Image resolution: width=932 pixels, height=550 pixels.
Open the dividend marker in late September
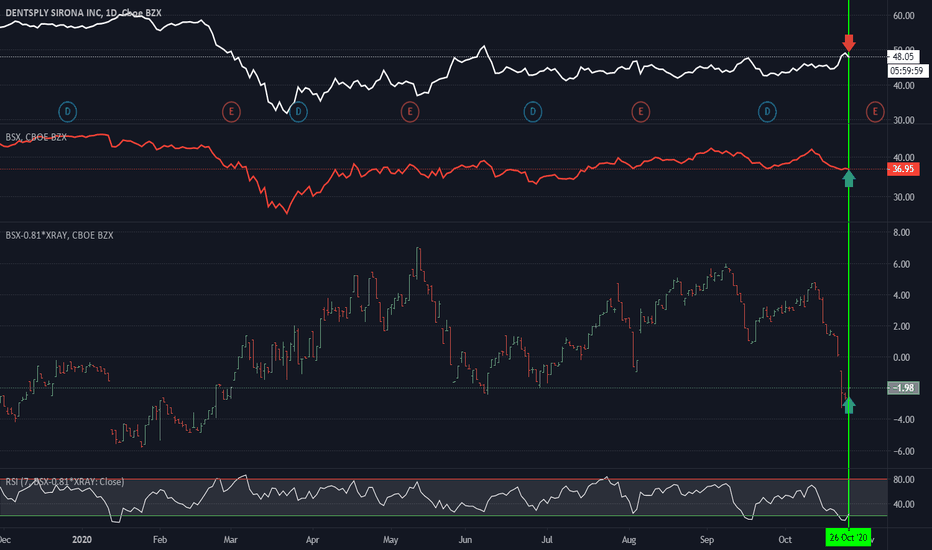point(767,111)
